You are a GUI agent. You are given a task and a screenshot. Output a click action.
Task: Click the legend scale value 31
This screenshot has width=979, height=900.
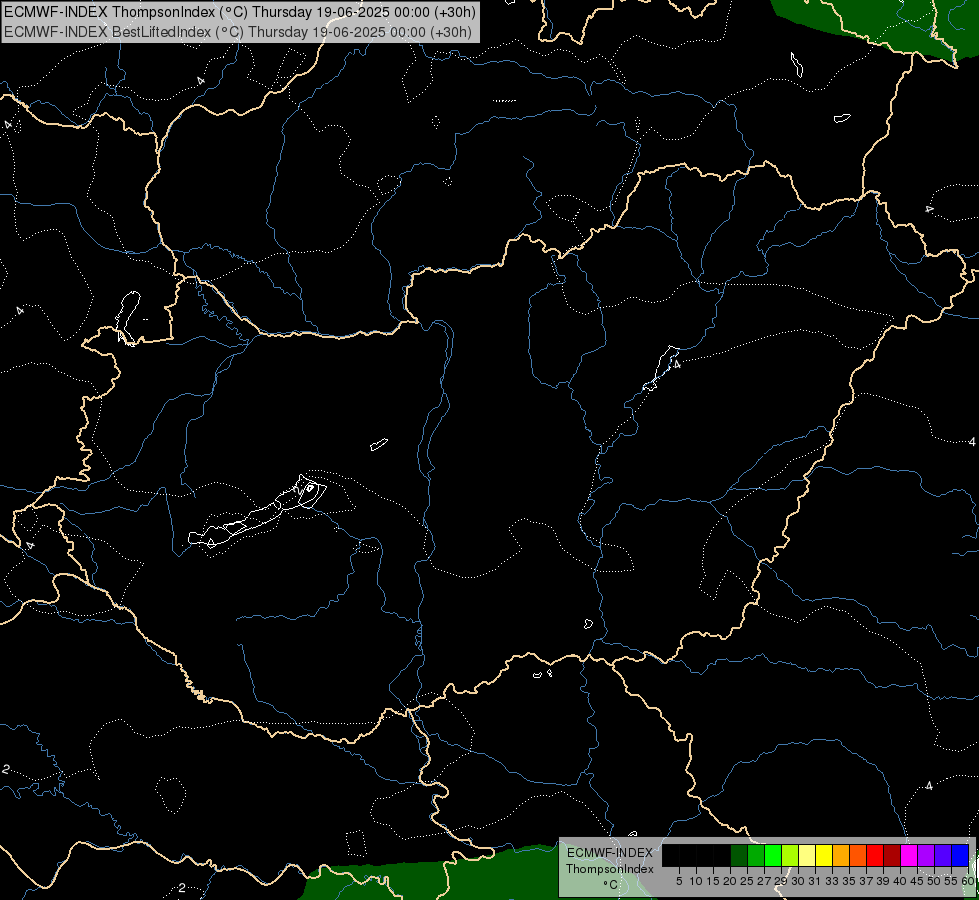click(x=815, y=881)
